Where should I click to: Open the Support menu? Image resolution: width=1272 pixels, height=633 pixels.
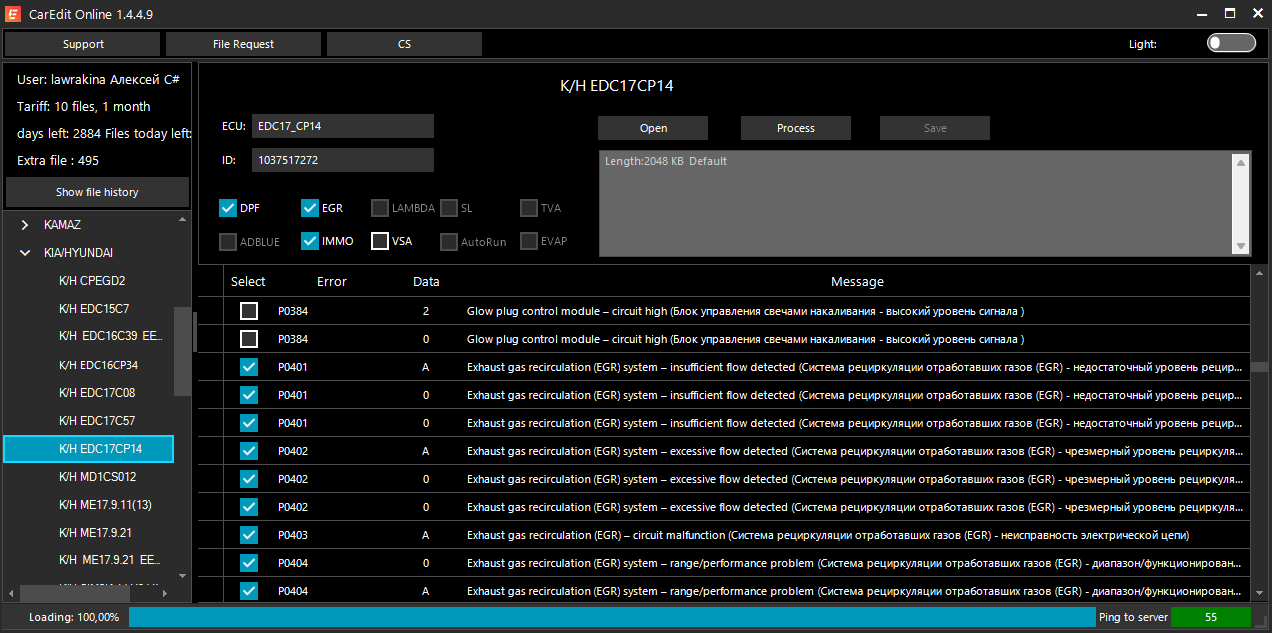[x=83, y=44]
